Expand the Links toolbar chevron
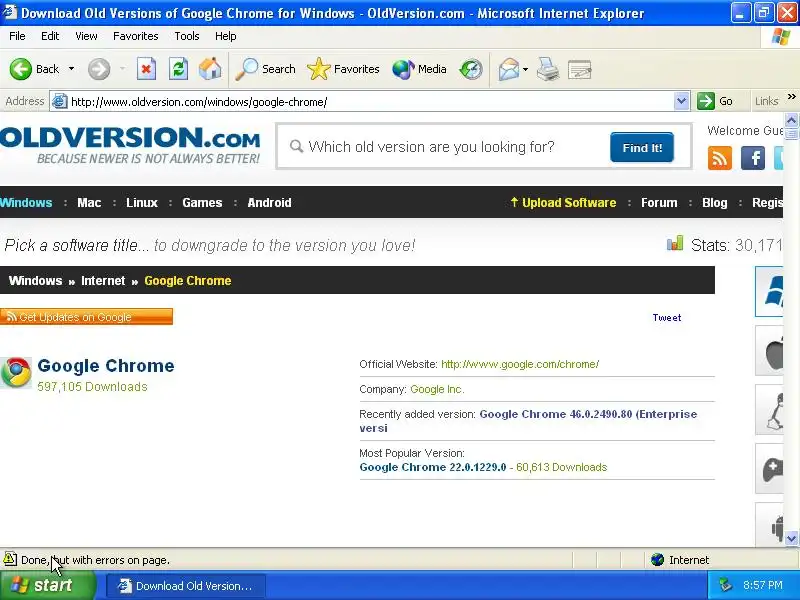The height and width of the screenshot is (600, 800). pos(791,97)
